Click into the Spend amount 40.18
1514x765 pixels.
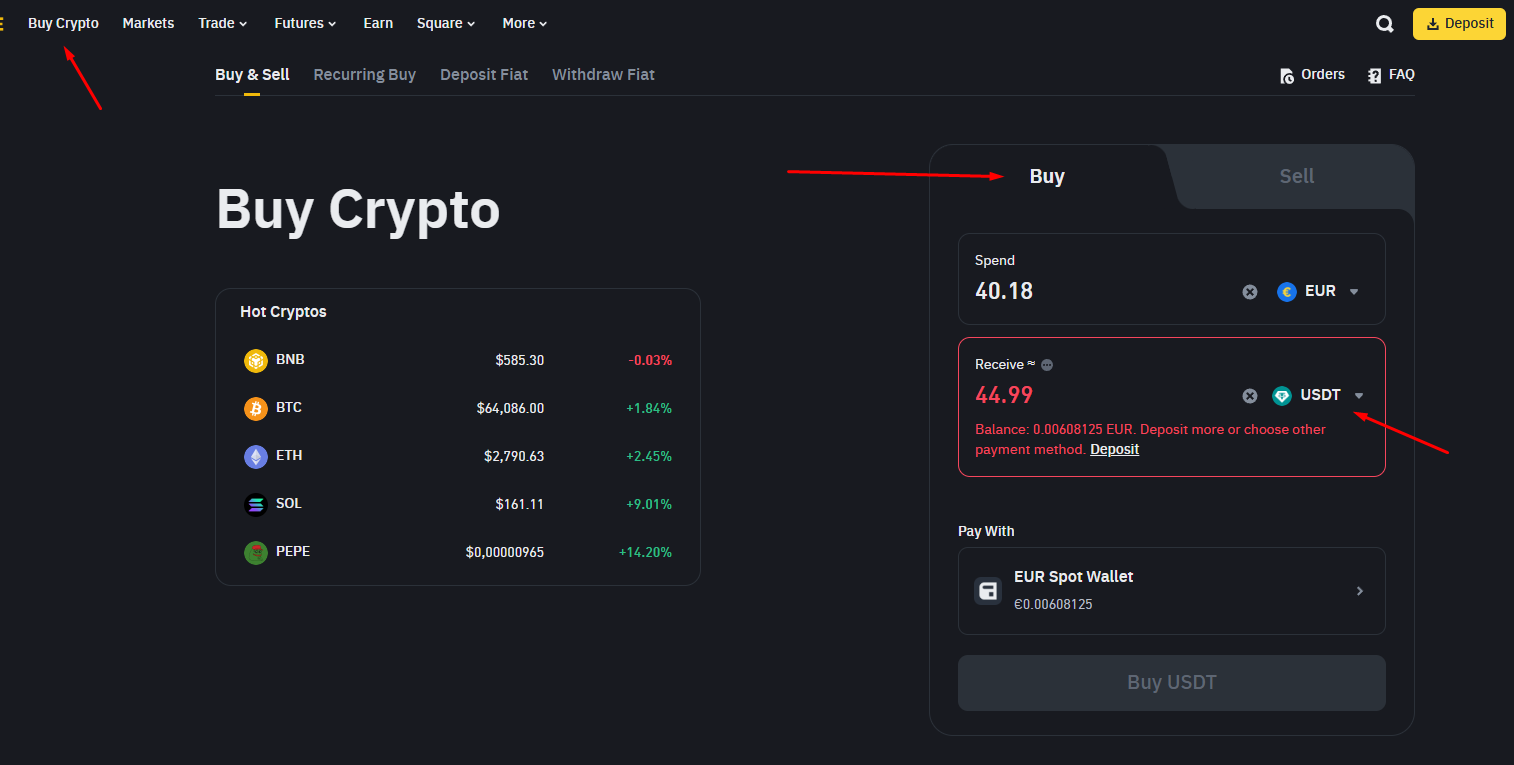point(1004,292)
